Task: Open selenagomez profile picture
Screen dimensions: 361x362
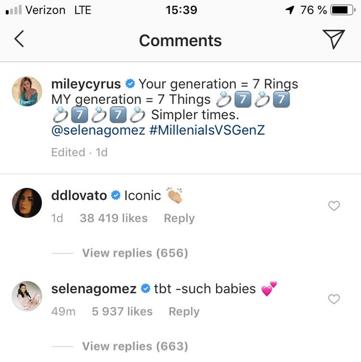Action: (27, 296)
